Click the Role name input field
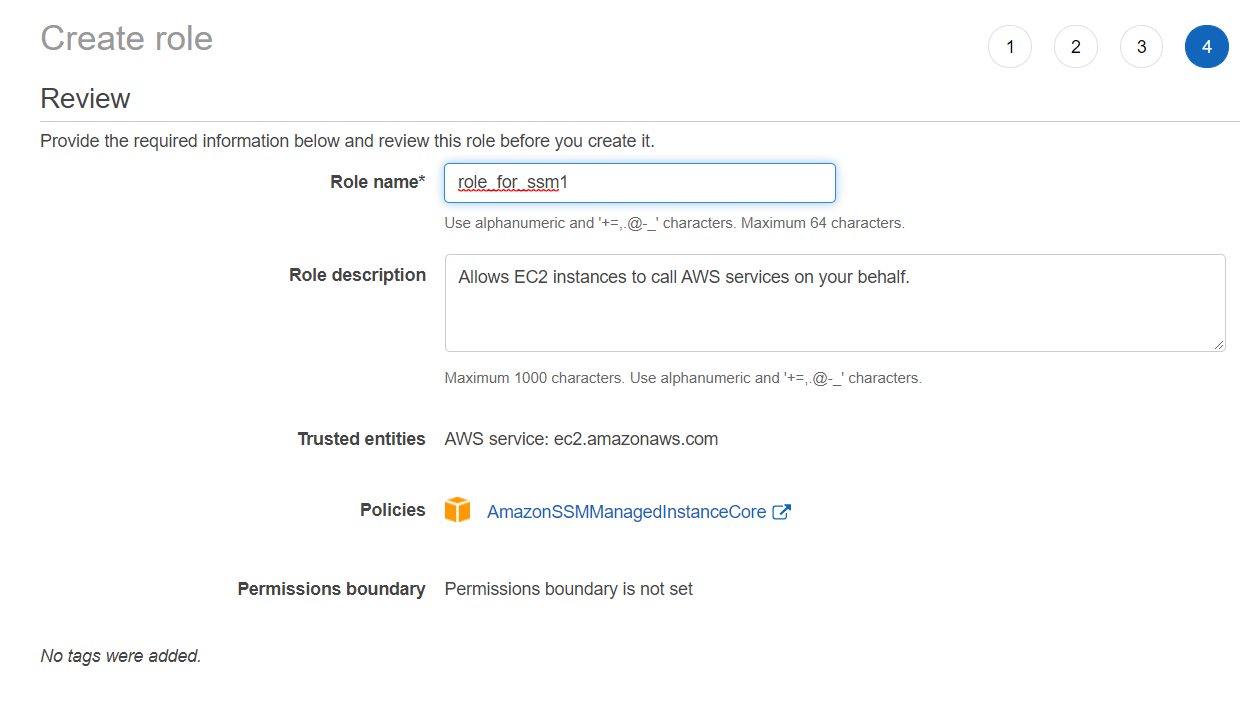 640,183
